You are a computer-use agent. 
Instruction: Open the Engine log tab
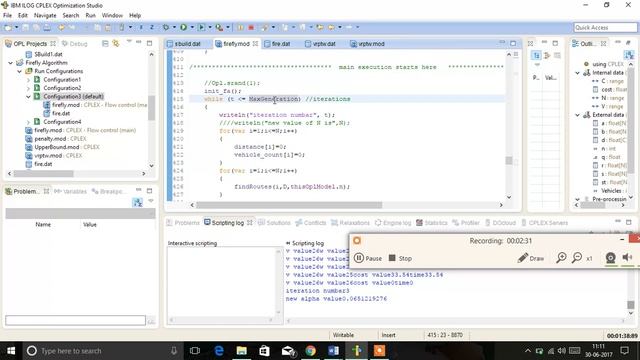click(x=393, y=223)
